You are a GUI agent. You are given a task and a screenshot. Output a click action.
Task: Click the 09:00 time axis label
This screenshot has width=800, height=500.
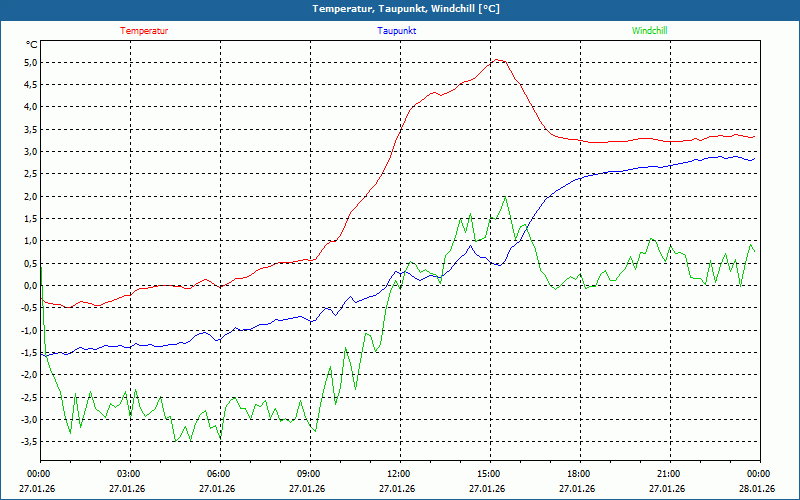(x=310, y=474)
